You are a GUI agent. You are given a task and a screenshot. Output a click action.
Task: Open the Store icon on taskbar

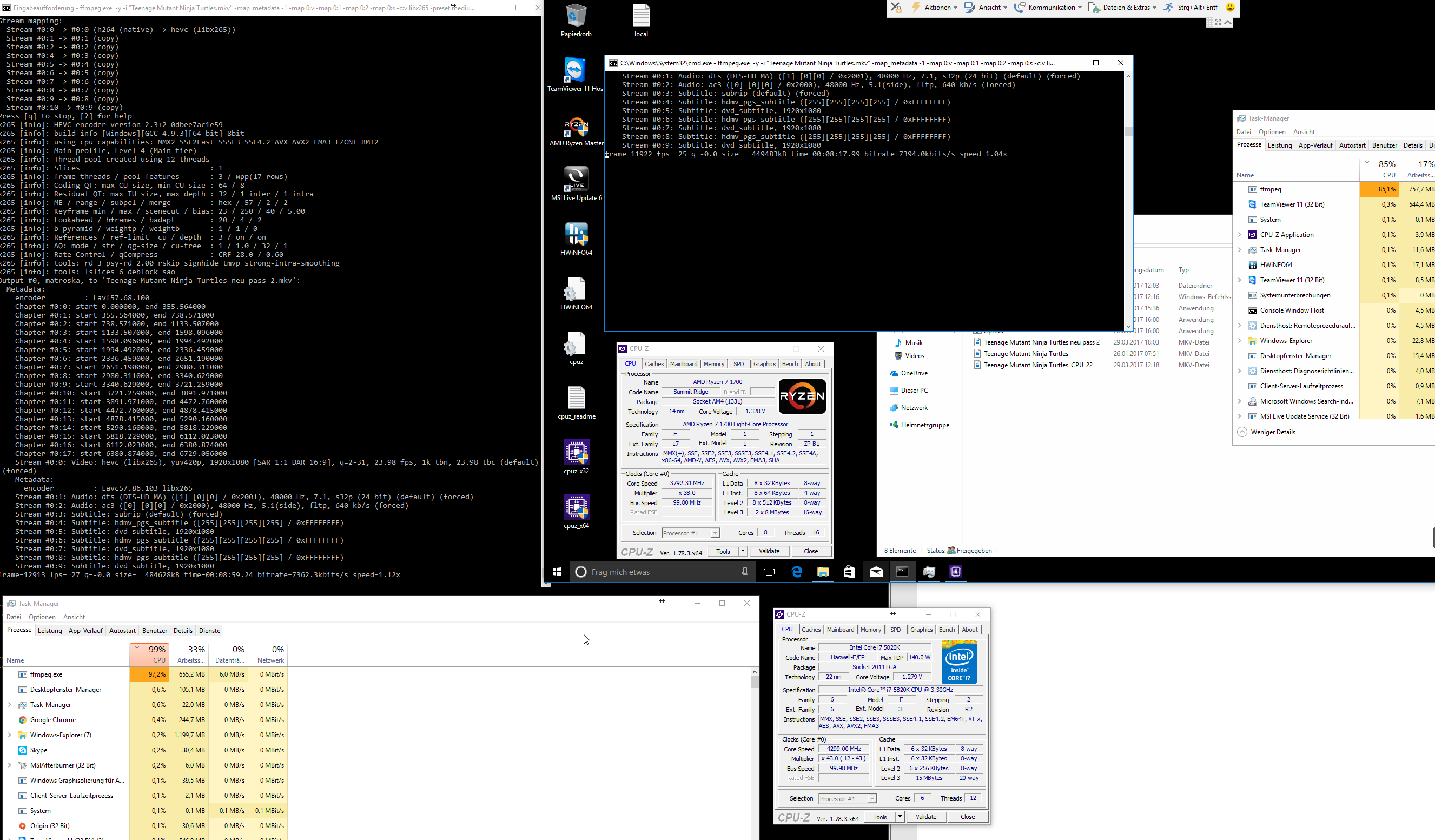[x=849, y=572]
